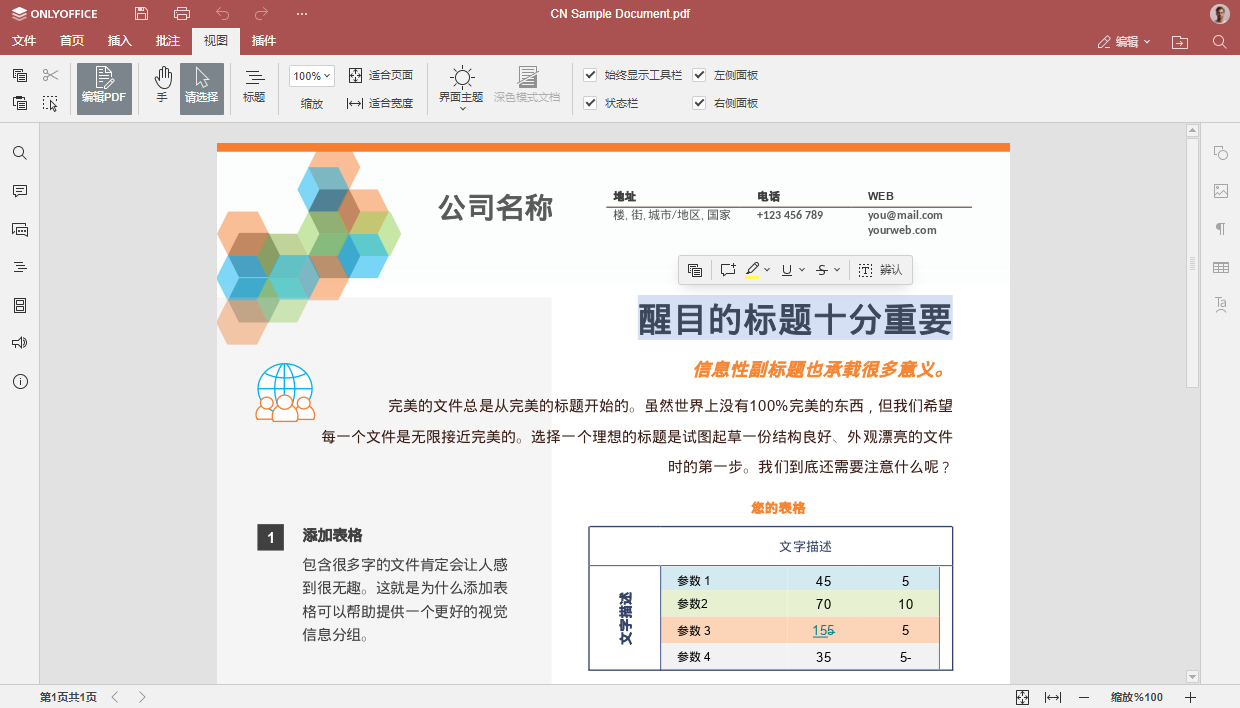Undo the last action
This screenshot has height=708, width=1240.
[x=222, y=14]
